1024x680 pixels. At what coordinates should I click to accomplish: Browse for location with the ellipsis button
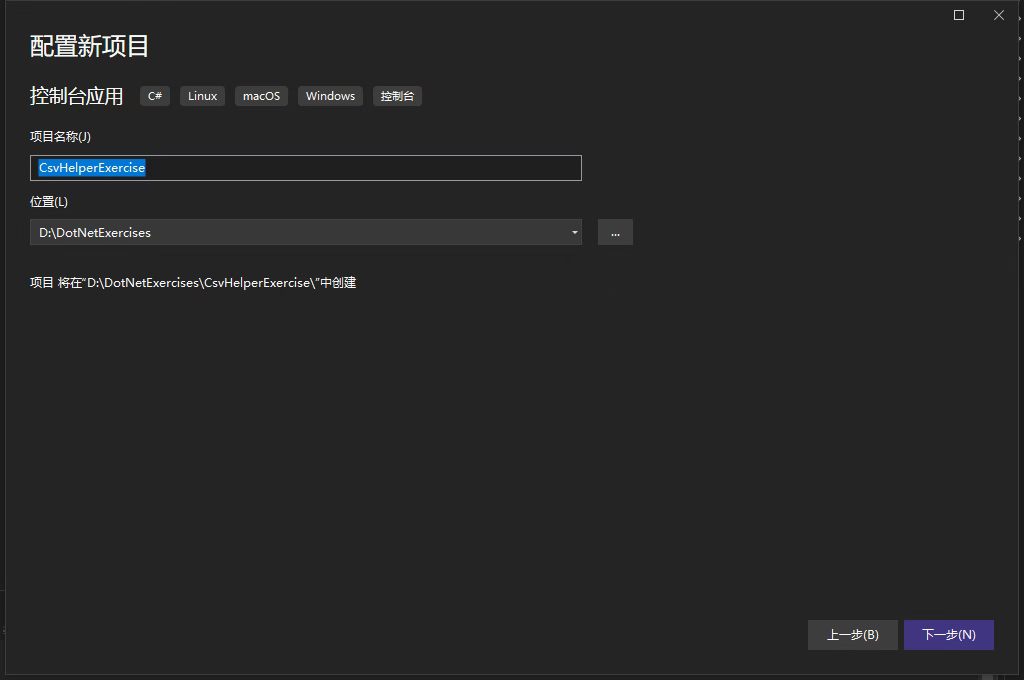pos(615,233)
